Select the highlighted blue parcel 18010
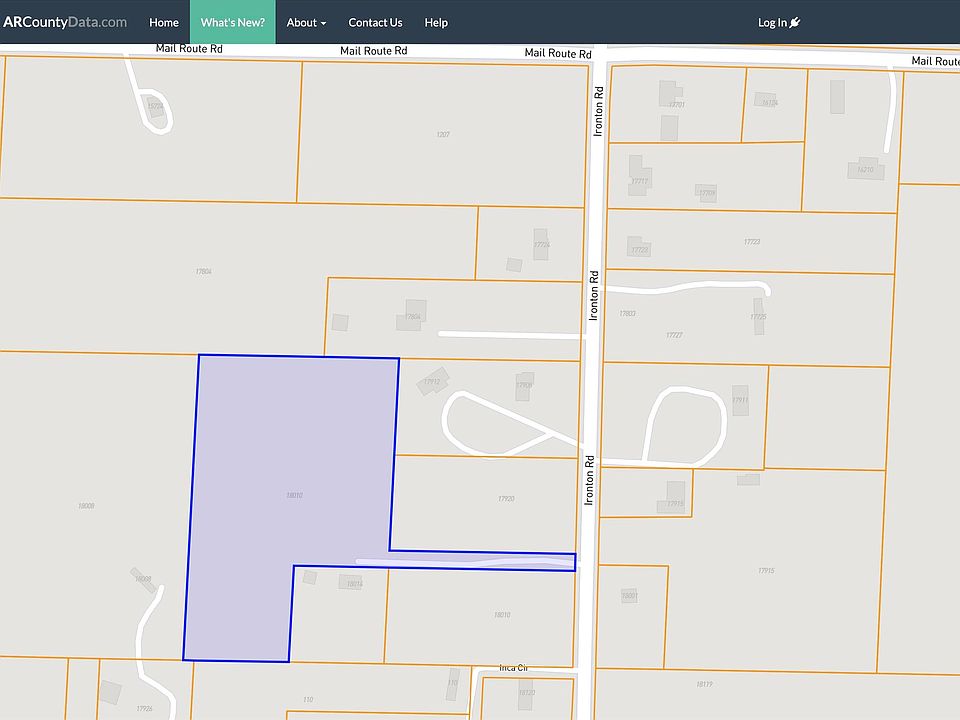960x720 pixels. click(x=294, y=495)
